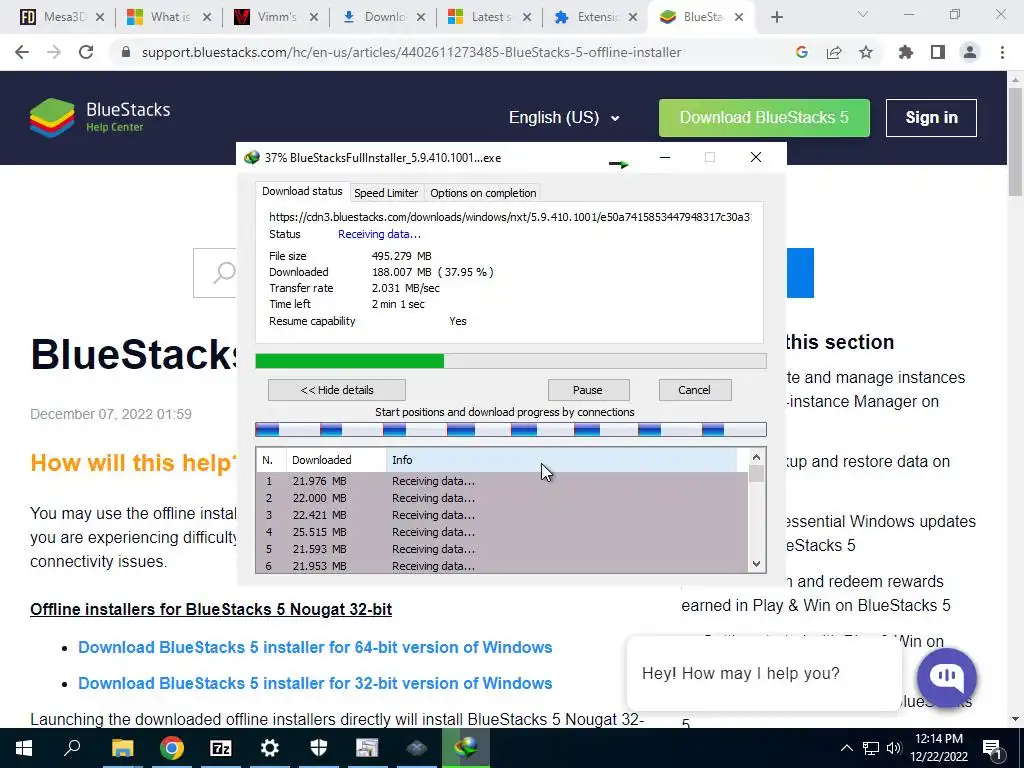Open Settings gear on the taskbar
This screenshot has height=768, width=1024.
[270, 748]
